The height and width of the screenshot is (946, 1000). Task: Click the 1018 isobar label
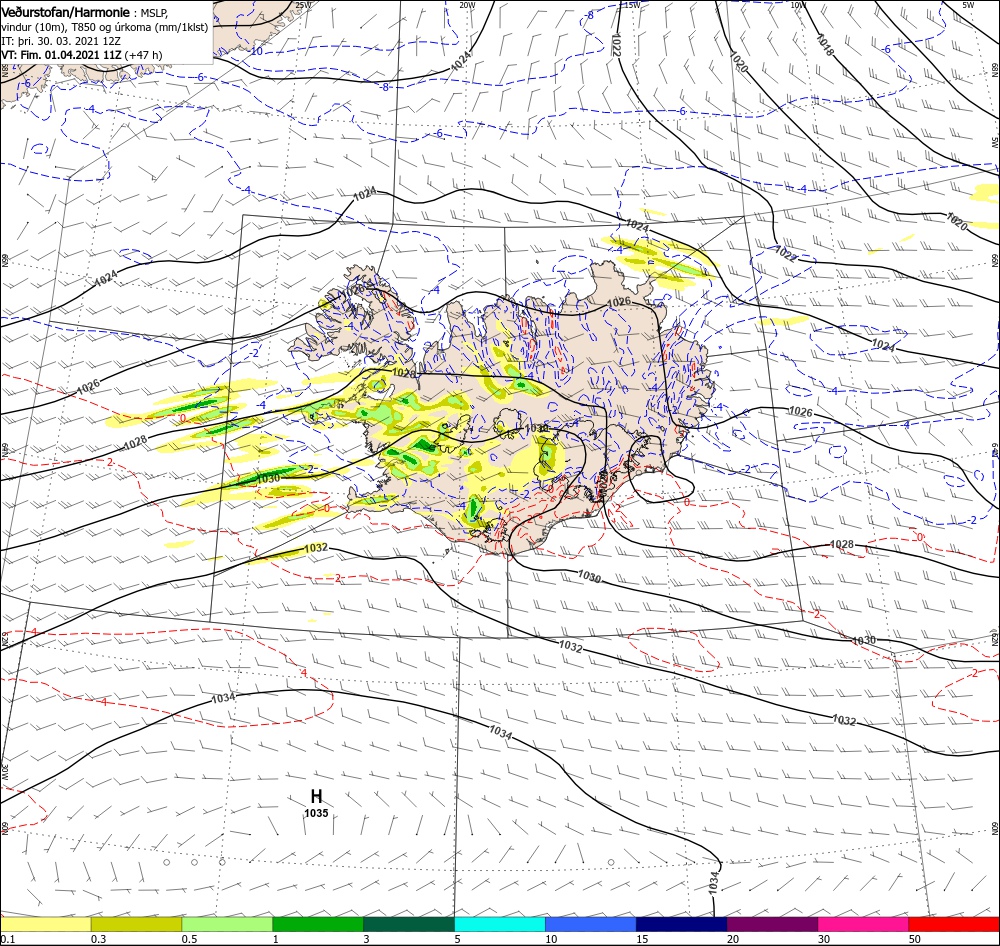[x=825, y=46]
